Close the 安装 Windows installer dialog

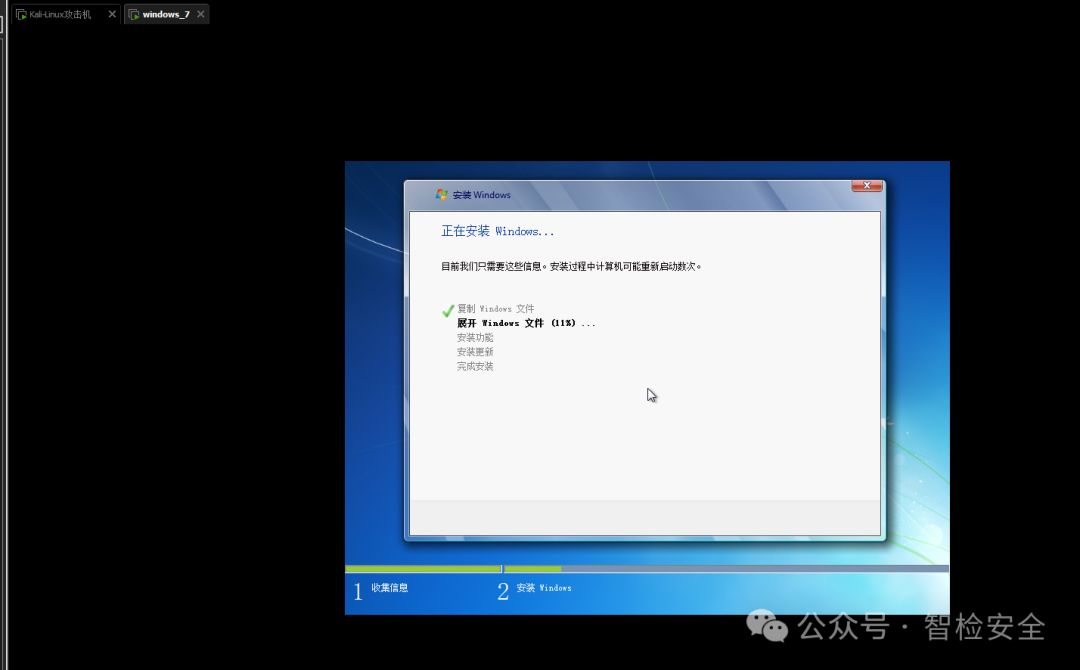(866, 185)
